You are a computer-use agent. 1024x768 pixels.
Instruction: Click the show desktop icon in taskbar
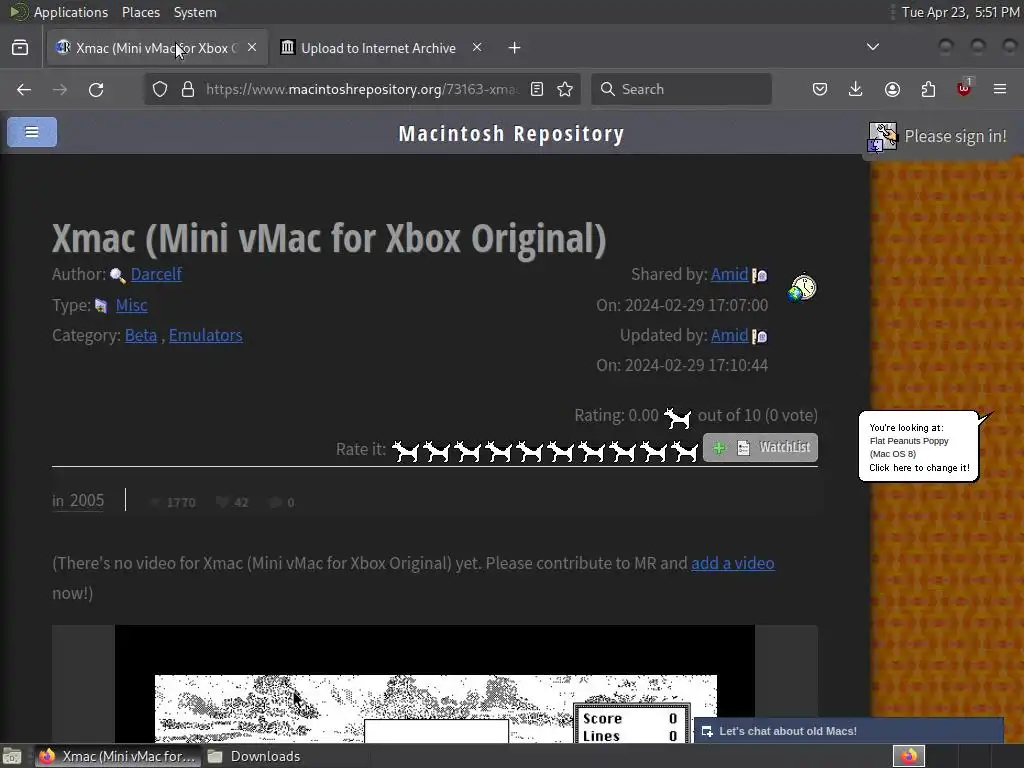(12, 756)
